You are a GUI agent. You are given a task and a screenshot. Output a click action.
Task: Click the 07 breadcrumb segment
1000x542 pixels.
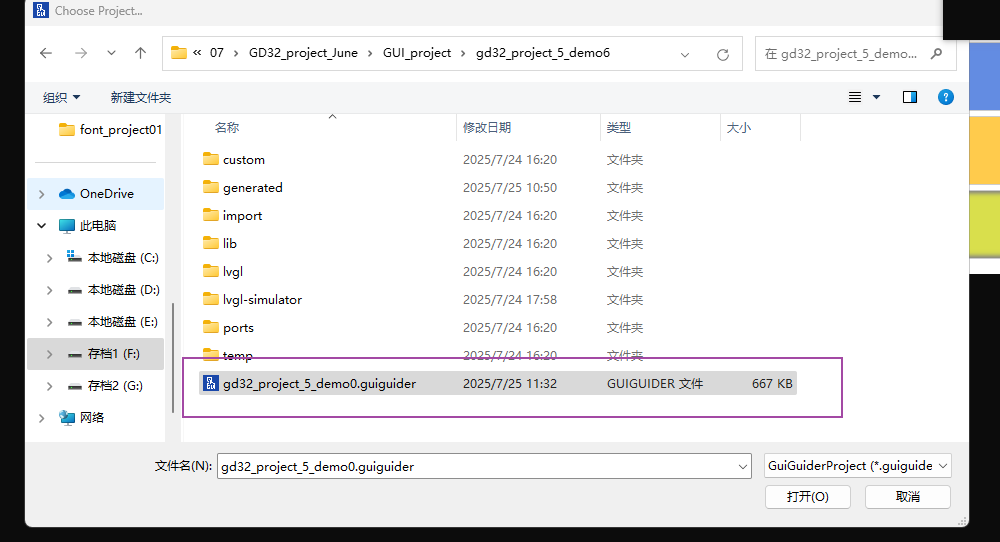tap(217, 53)
